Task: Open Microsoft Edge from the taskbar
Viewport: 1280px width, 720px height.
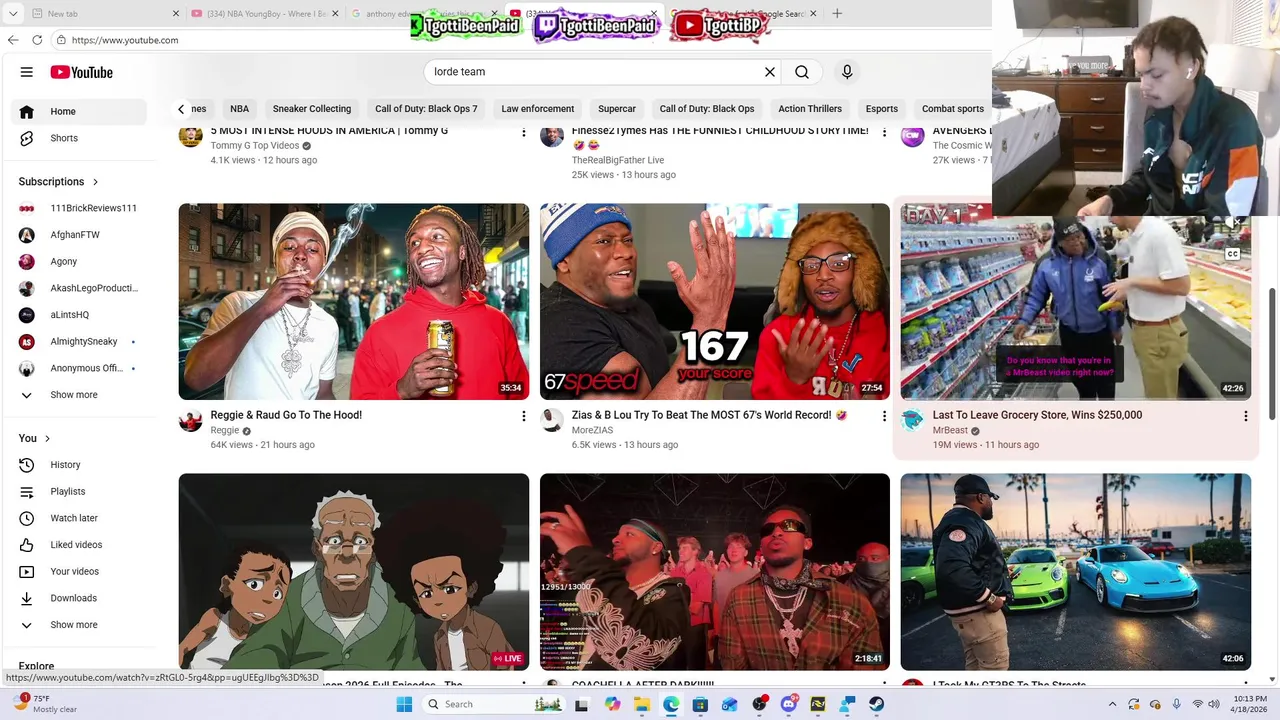Action: coord(671,704)
